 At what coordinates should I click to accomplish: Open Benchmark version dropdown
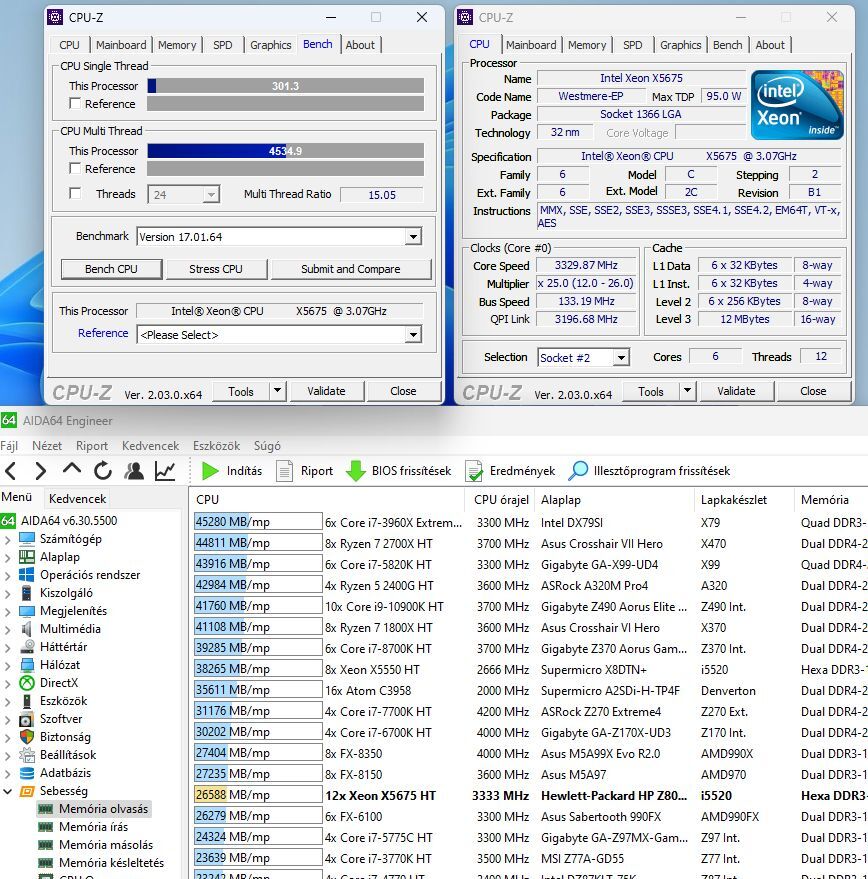(413, 237)
